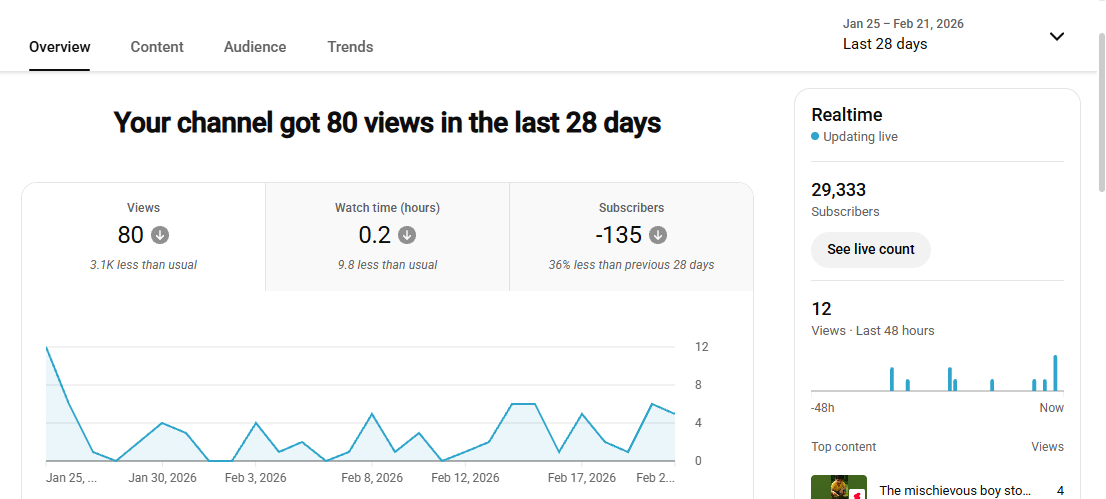
Task: Open The mischievous boy video thumbnail
Action: coord(838,487)
